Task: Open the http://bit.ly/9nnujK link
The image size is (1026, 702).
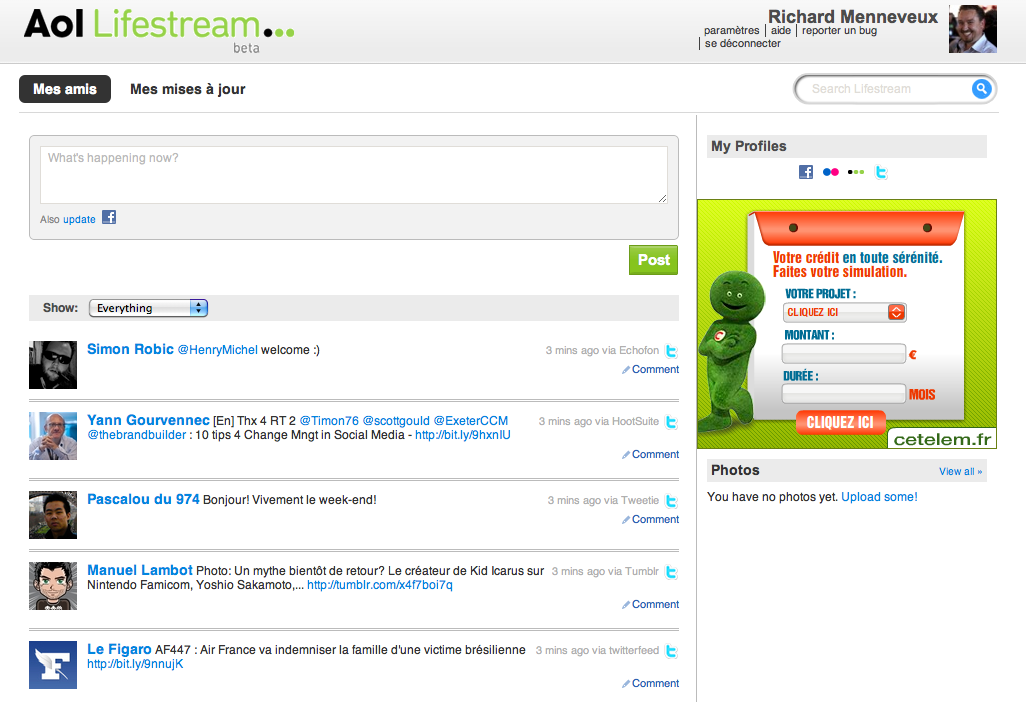Action: [x=135, y=664]
